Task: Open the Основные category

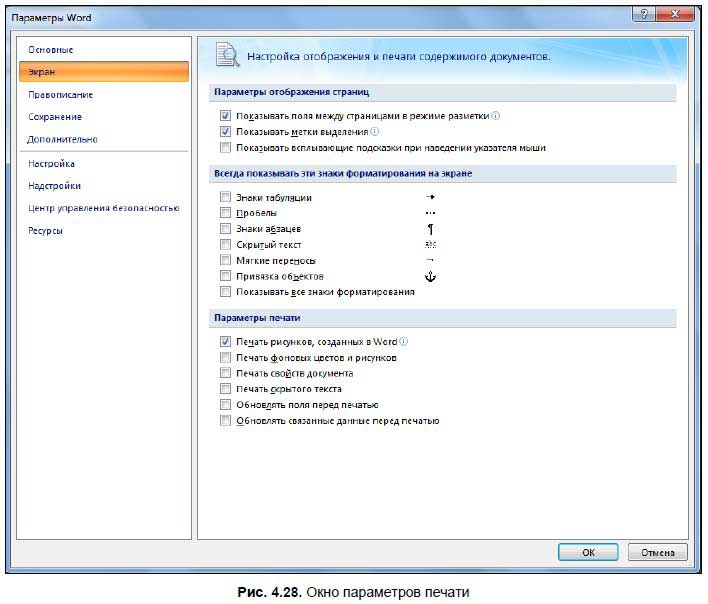Action: click(51, 50)
